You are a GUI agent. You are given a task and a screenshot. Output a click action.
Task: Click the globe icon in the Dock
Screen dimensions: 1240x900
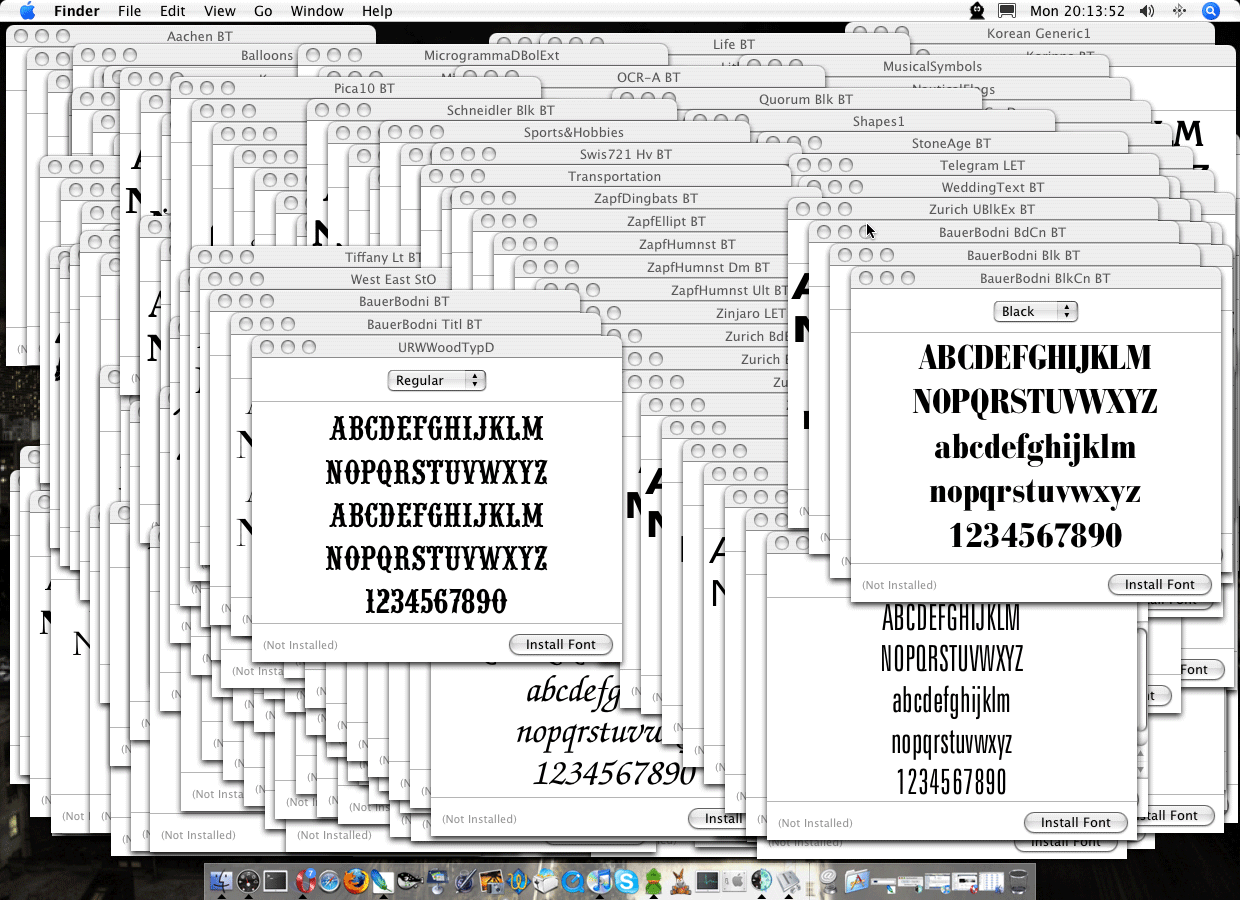point(762,882)
